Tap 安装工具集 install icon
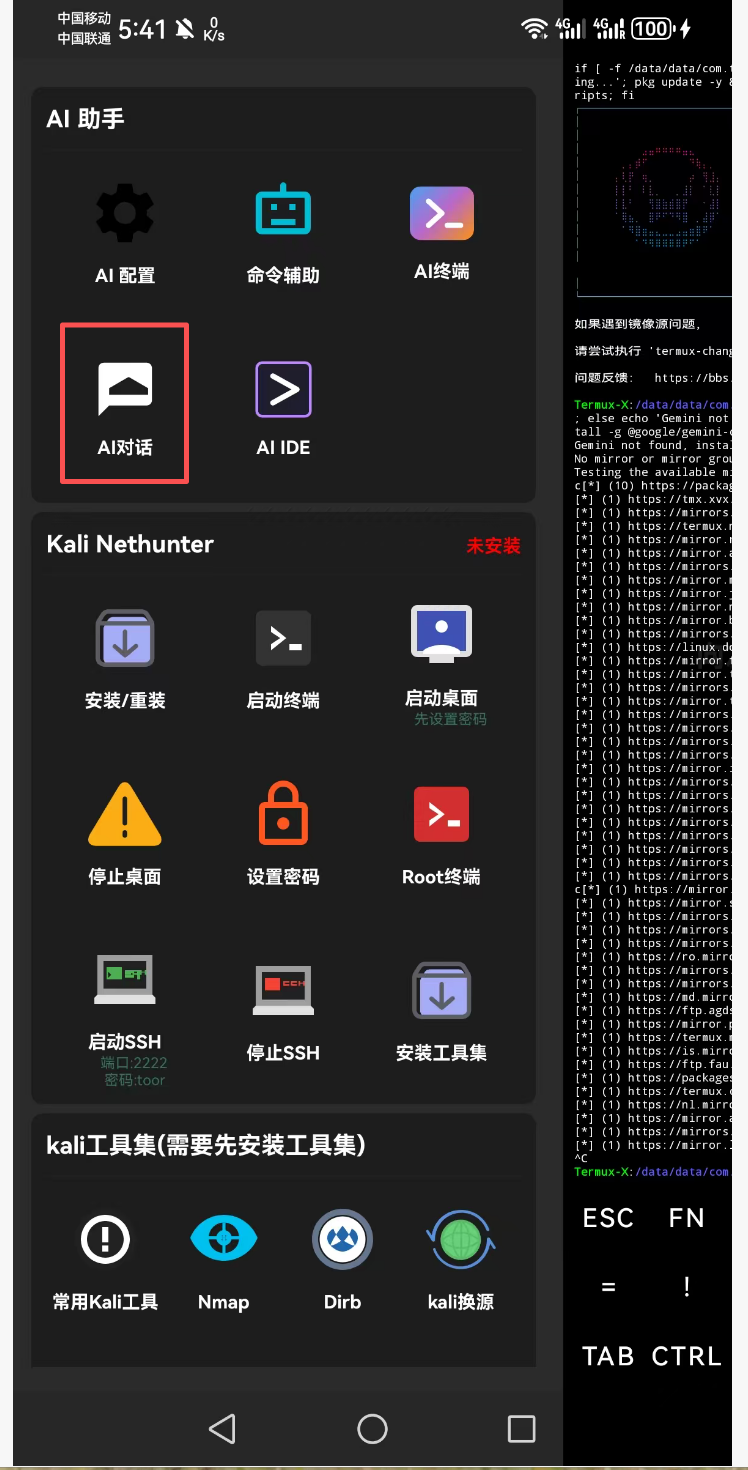 tap(441, 990)
